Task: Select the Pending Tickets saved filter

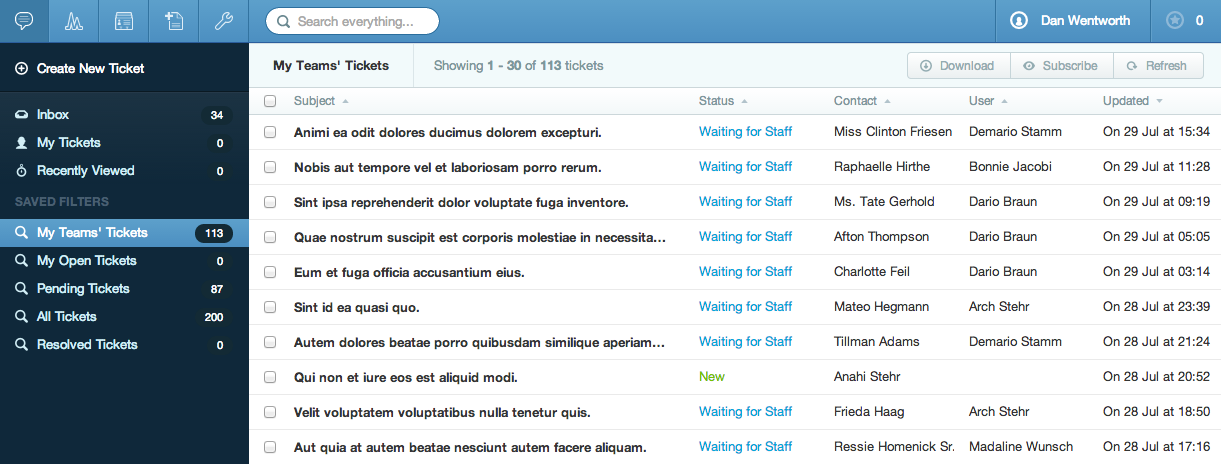Action: tap(124, 289)
